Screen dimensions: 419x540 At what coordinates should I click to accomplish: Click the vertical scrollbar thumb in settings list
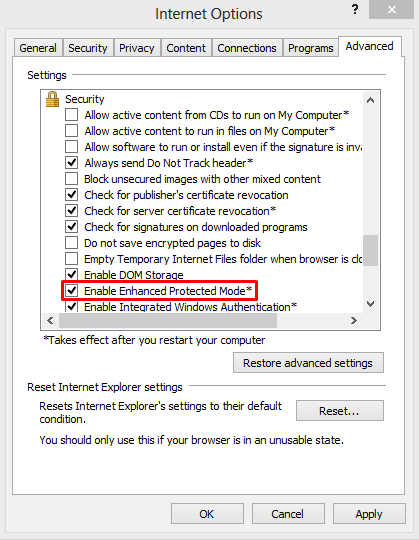[370, 250]
